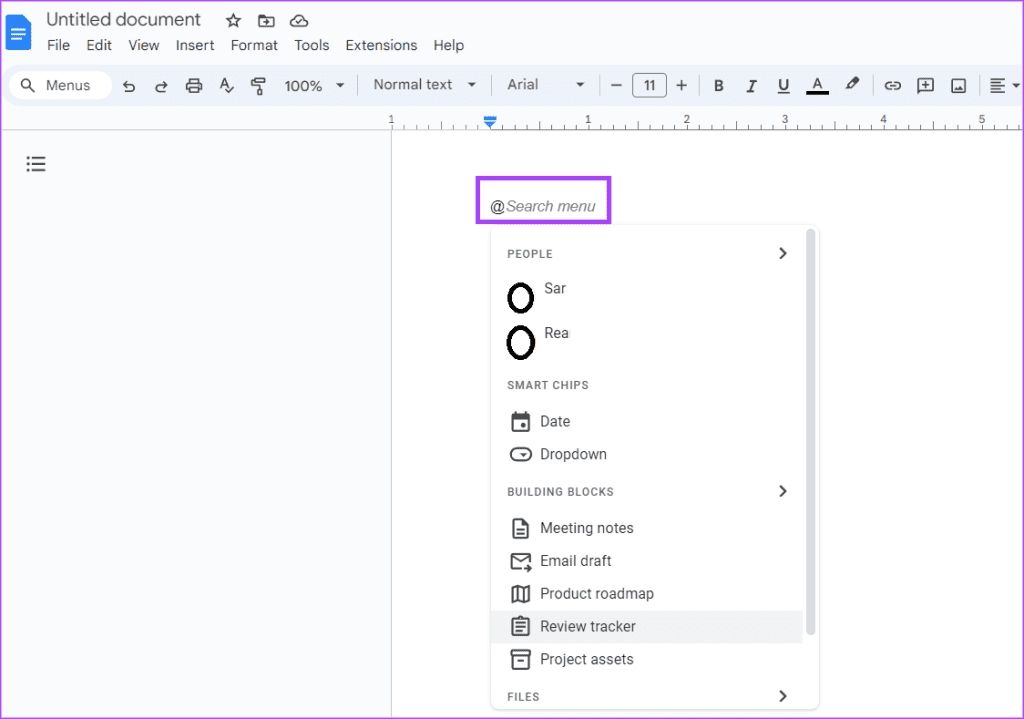1024x719 pixels.
Task: Expand the People section arrow
Action: (x=782, y=253)
